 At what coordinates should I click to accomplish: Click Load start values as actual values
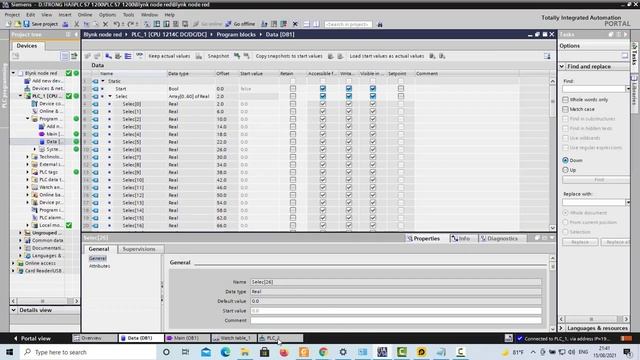coord(387,56)
